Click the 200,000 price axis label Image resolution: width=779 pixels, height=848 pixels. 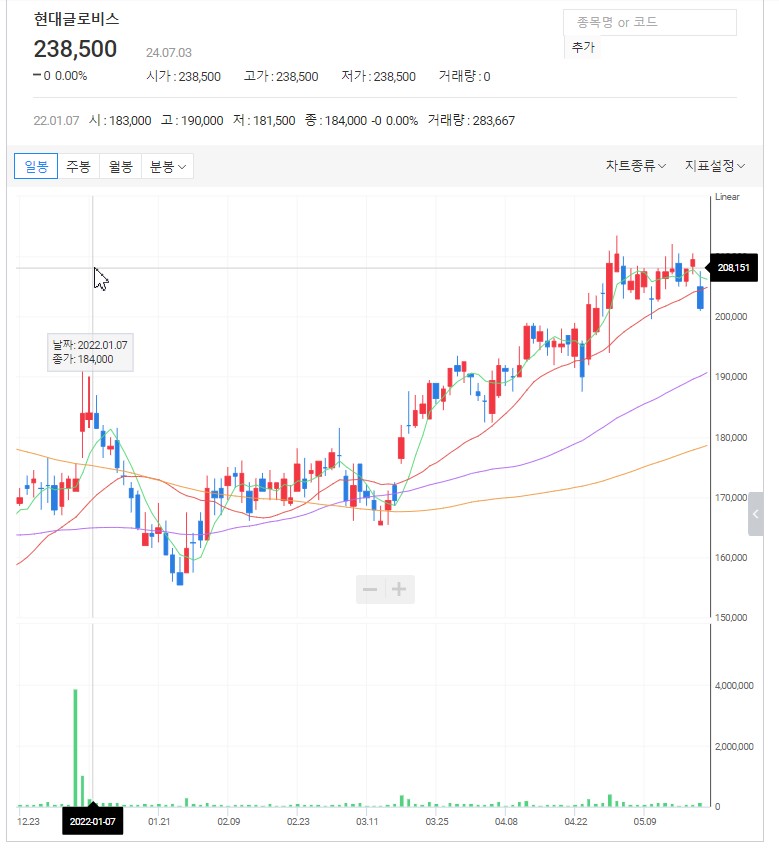tap(731, 316)
